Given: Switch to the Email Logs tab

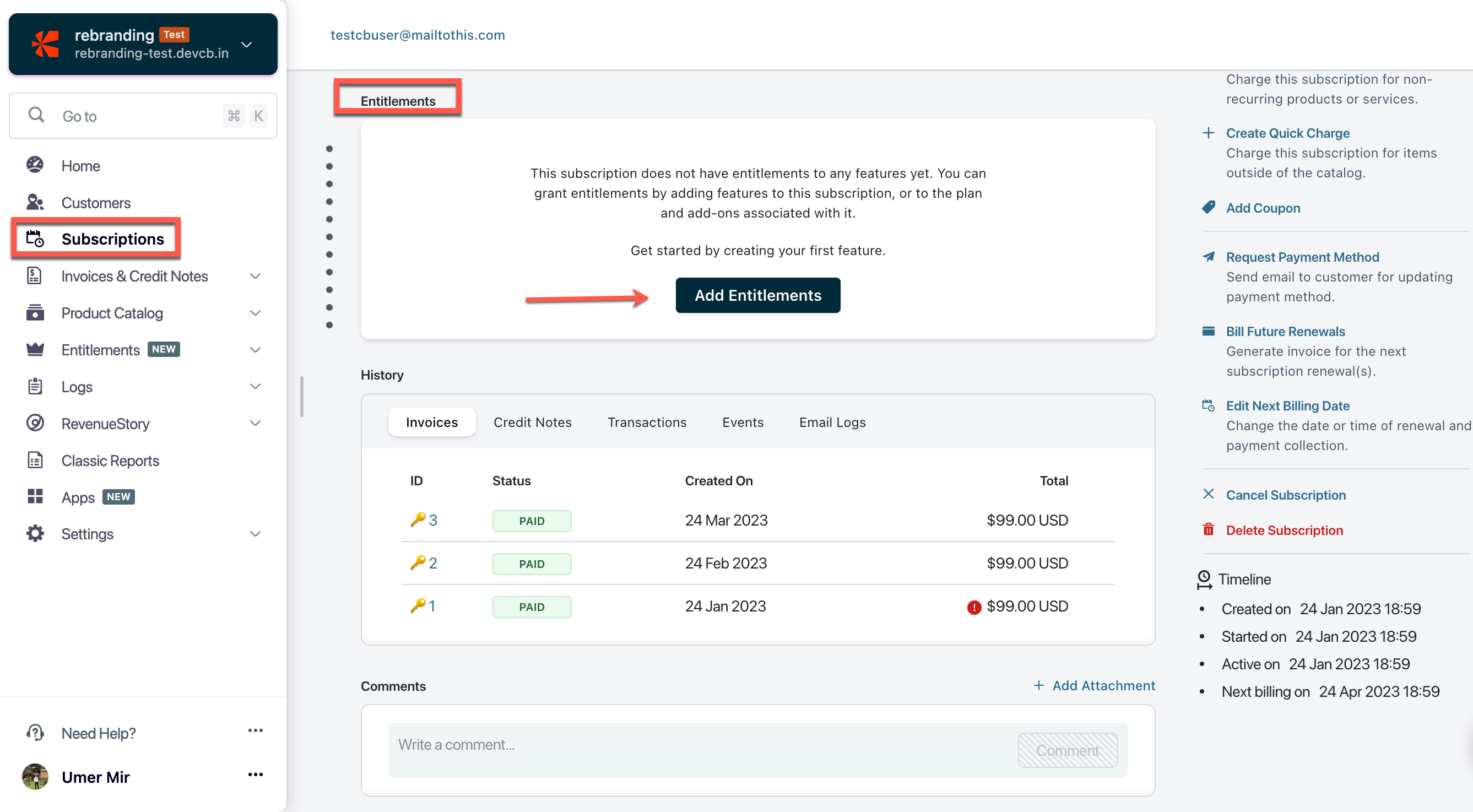Looking at the screenshot, I should [832, 422].
